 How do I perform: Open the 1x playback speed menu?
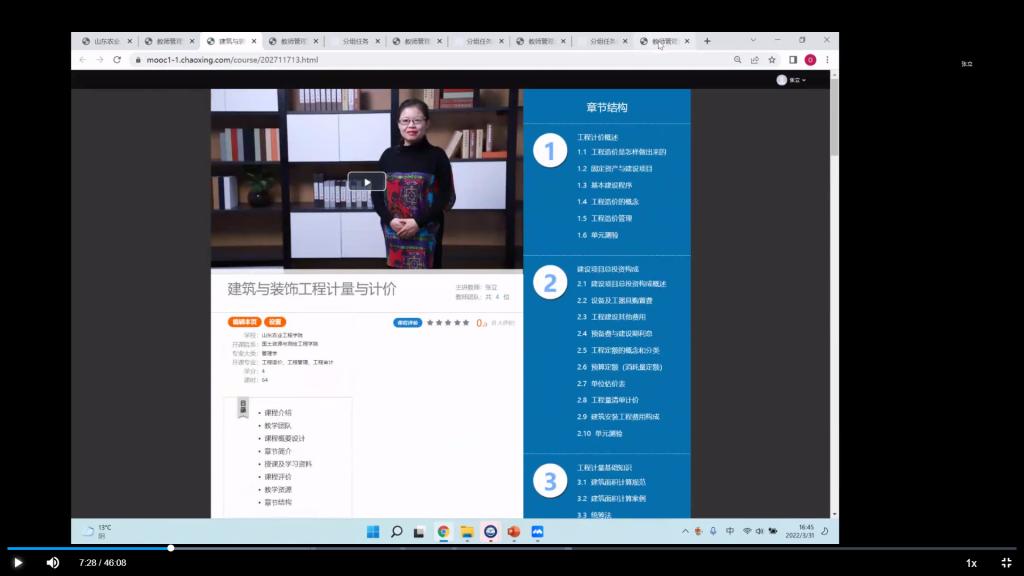[x=971, y=563]
